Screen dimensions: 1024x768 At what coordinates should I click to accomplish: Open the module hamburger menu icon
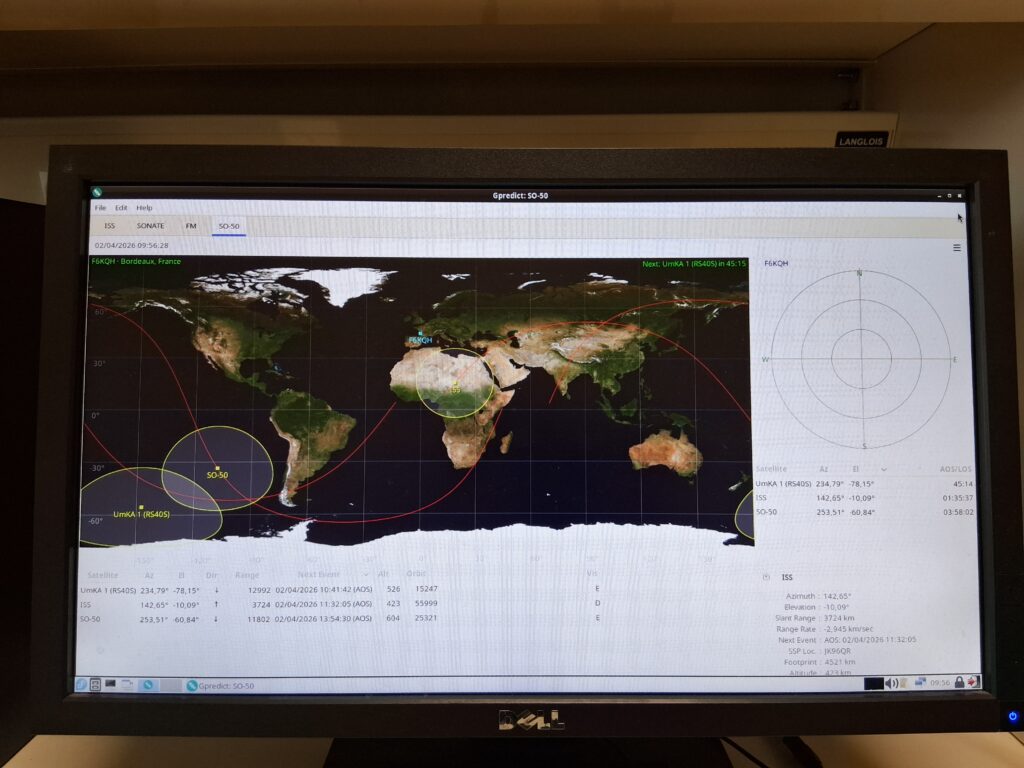(x=957, y=247)
